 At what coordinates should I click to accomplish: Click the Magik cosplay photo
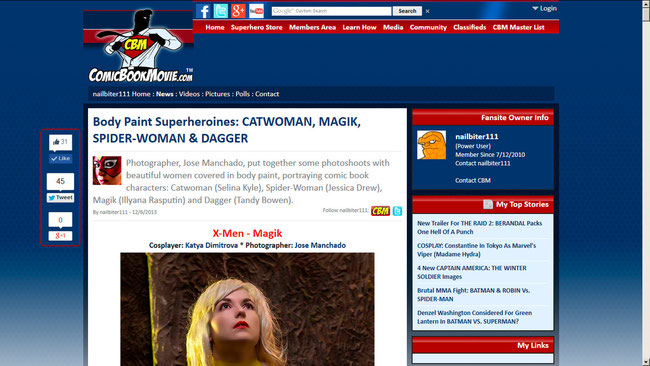[247, 309]
